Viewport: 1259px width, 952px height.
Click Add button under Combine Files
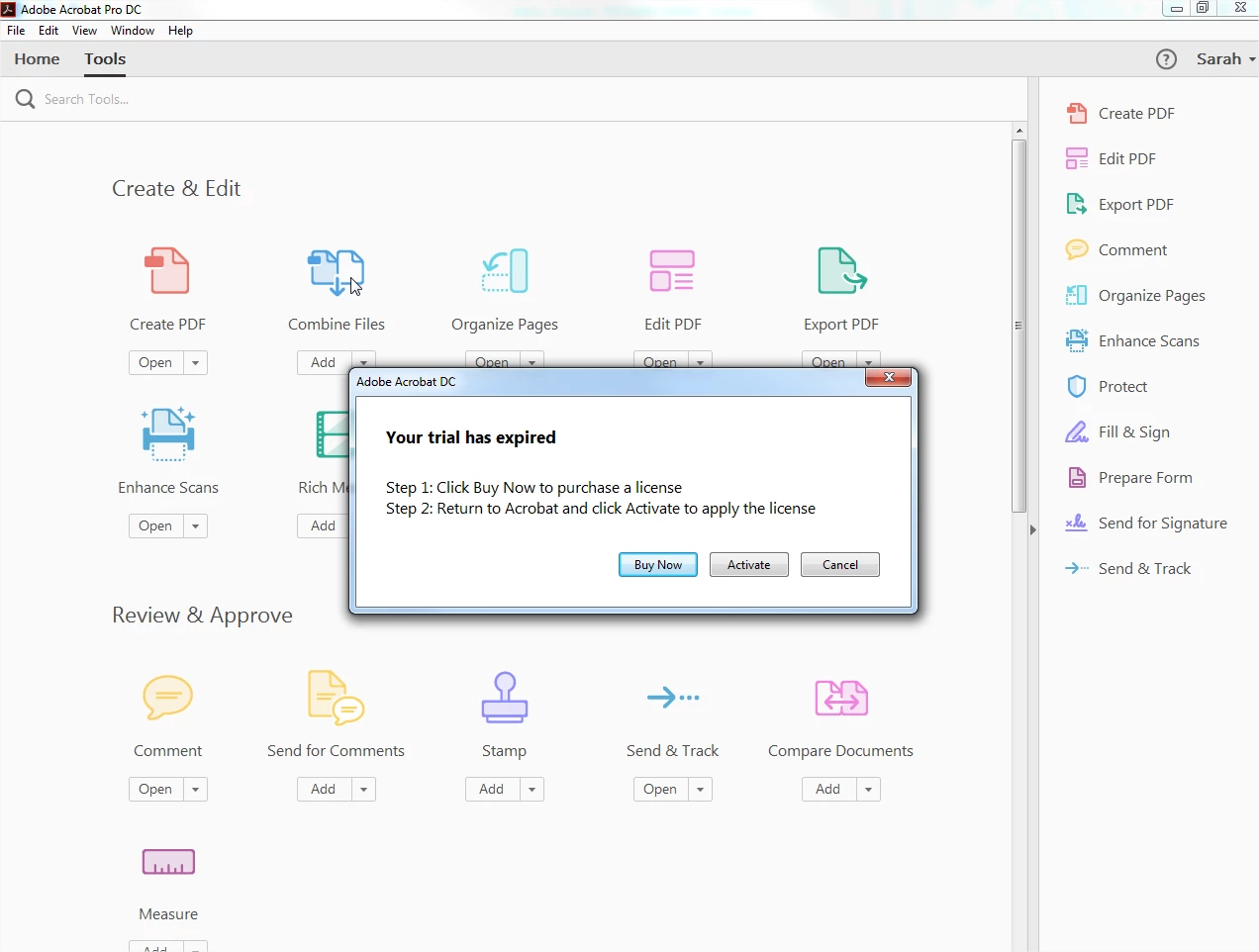[x=324, y=363]
